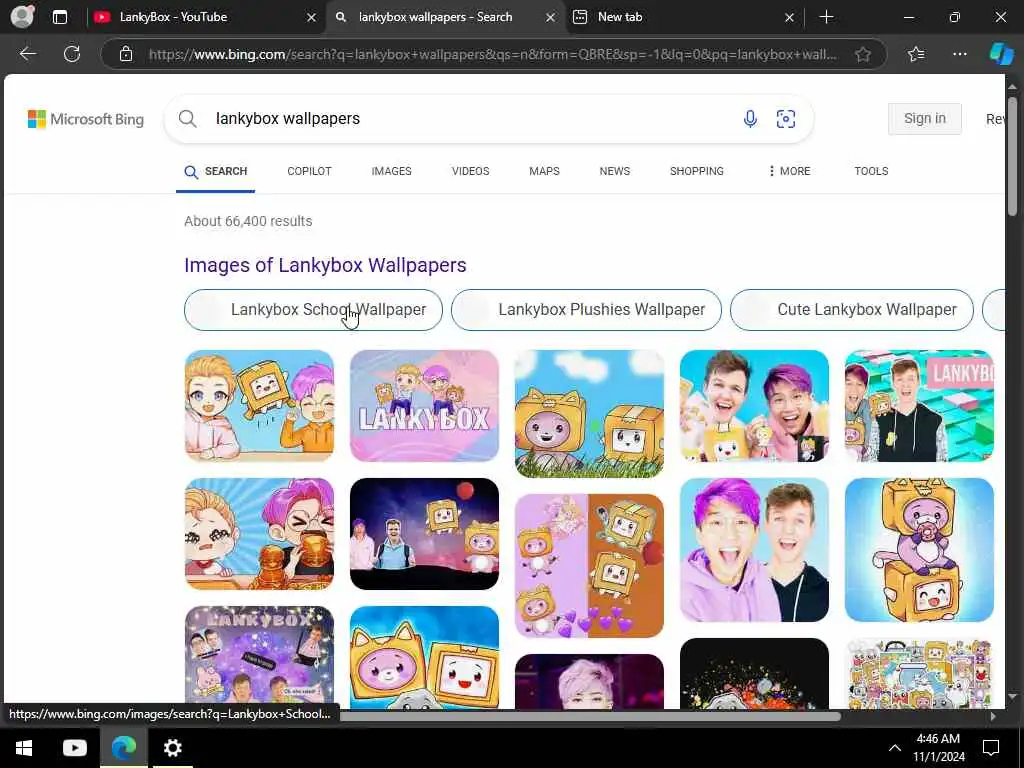Click the Sign in button

[x=925, y=119]
